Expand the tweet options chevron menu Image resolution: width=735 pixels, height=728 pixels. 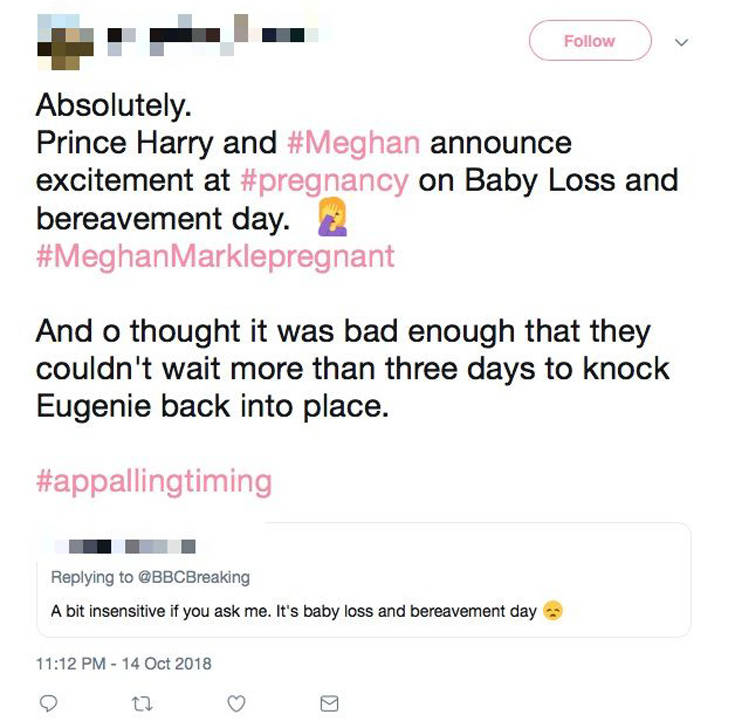(x=682, y=43)
